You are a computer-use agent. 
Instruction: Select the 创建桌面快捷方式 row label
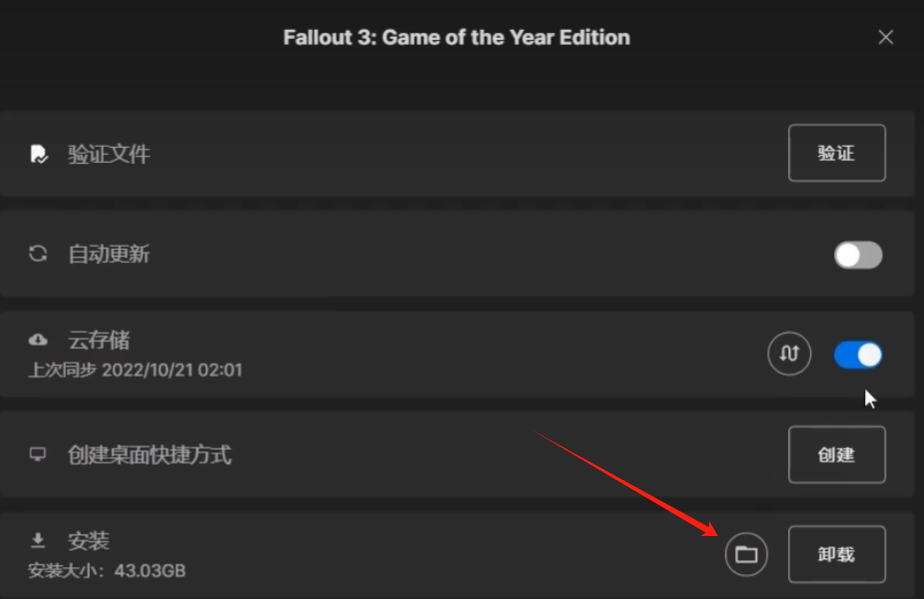150,455
